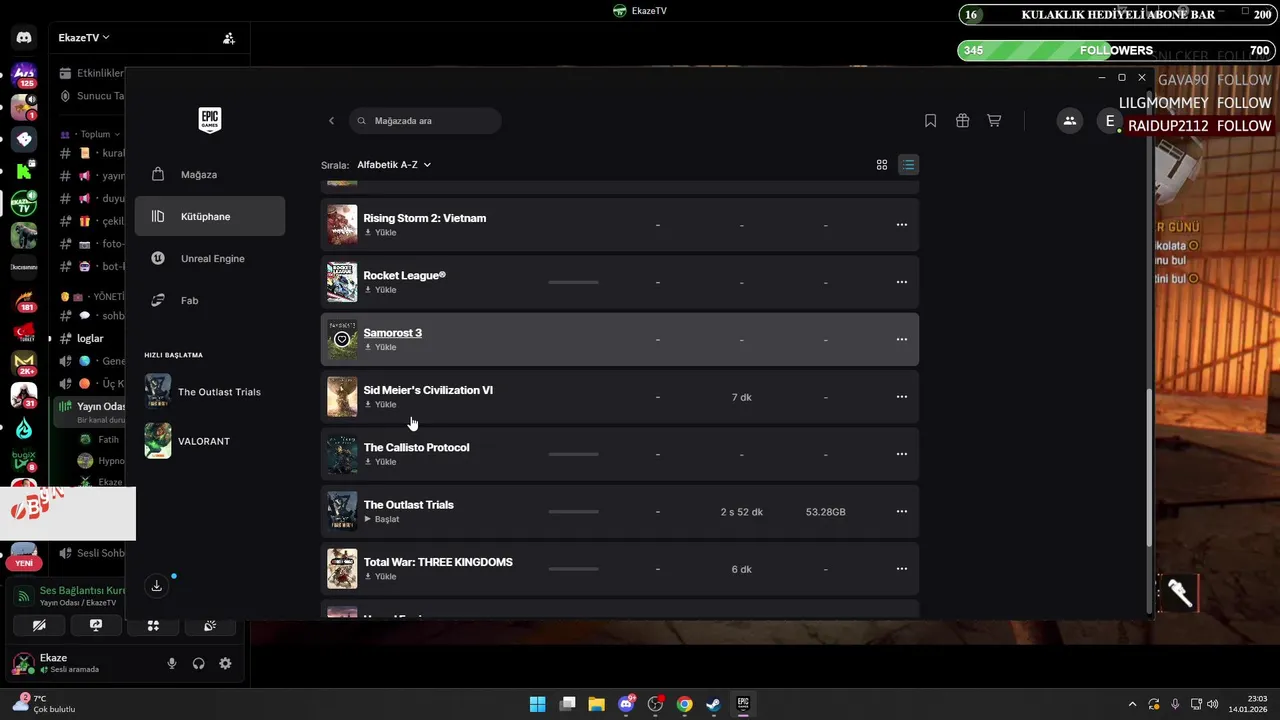Deafen with headphones icon in Discord

click(199, 663)
